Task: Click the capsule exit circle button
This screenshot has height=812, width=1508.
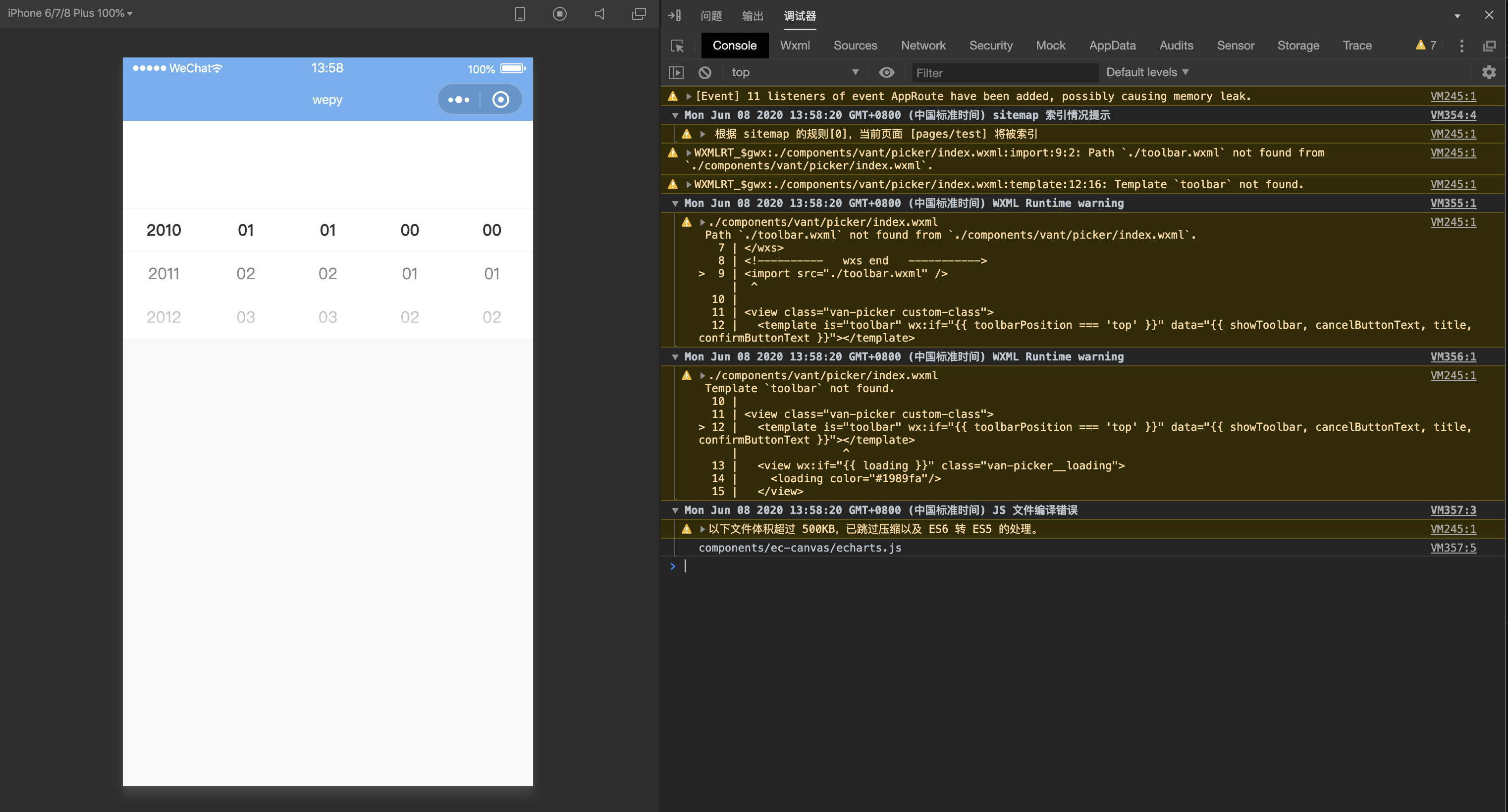Action: 500,99
